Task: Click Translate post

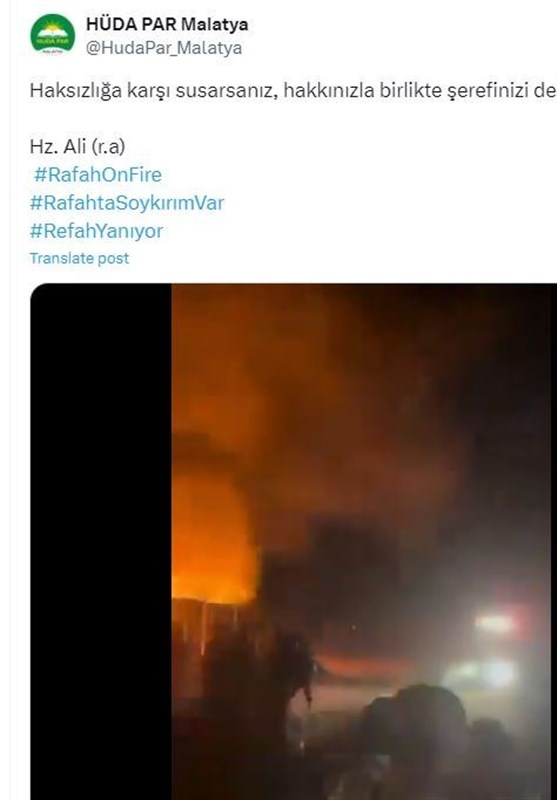Action: pyautogui.click(x=79, y=258)
